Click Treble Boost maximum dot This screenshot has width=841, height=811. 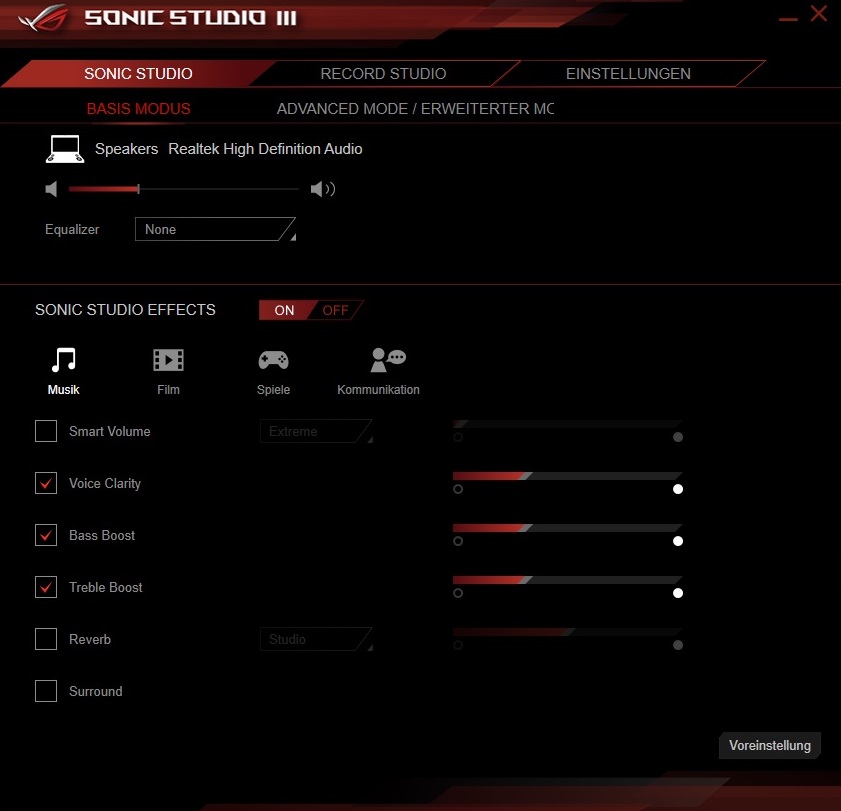pyautogui.click(x=678, y=593)
